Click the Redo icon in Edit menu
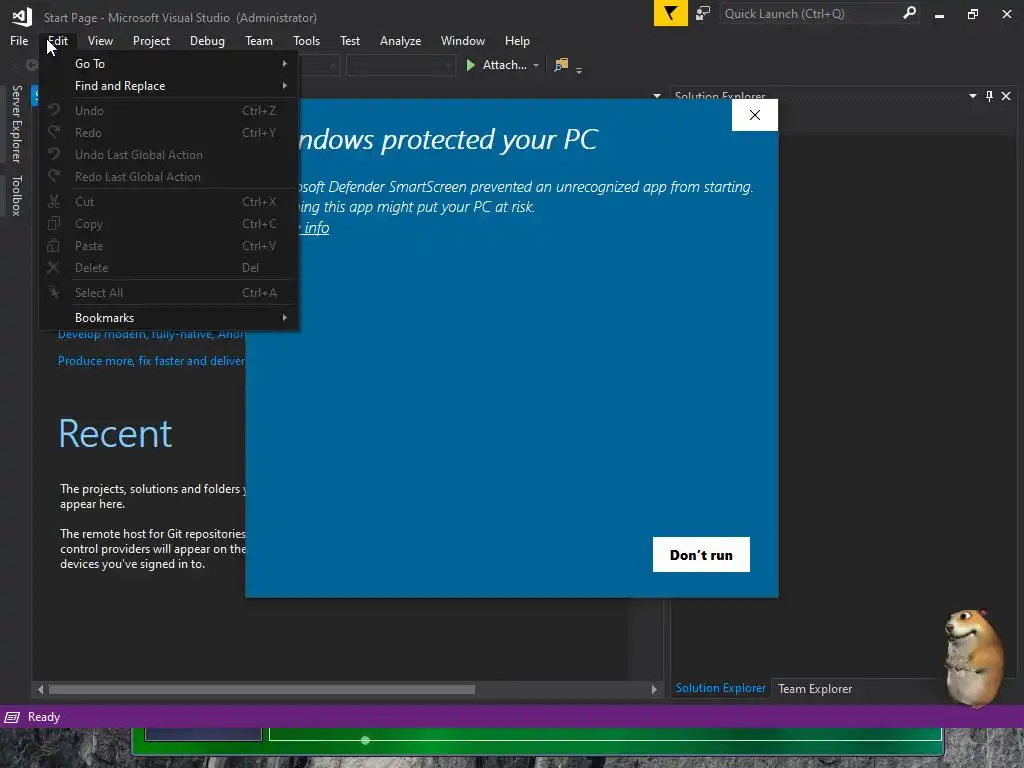The image size is (1024, 768). coord(54,133)
